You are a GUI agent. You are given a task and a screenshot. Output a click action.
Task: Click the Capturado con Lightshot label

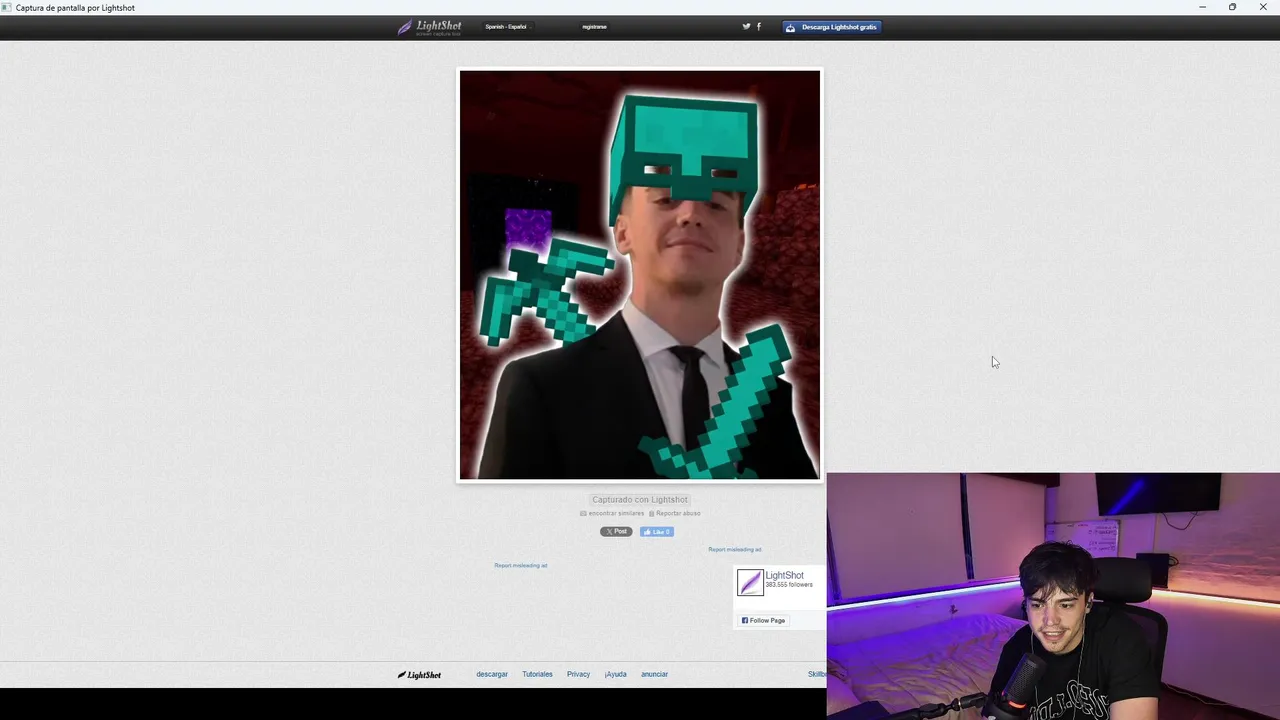[x=640, y=500]
